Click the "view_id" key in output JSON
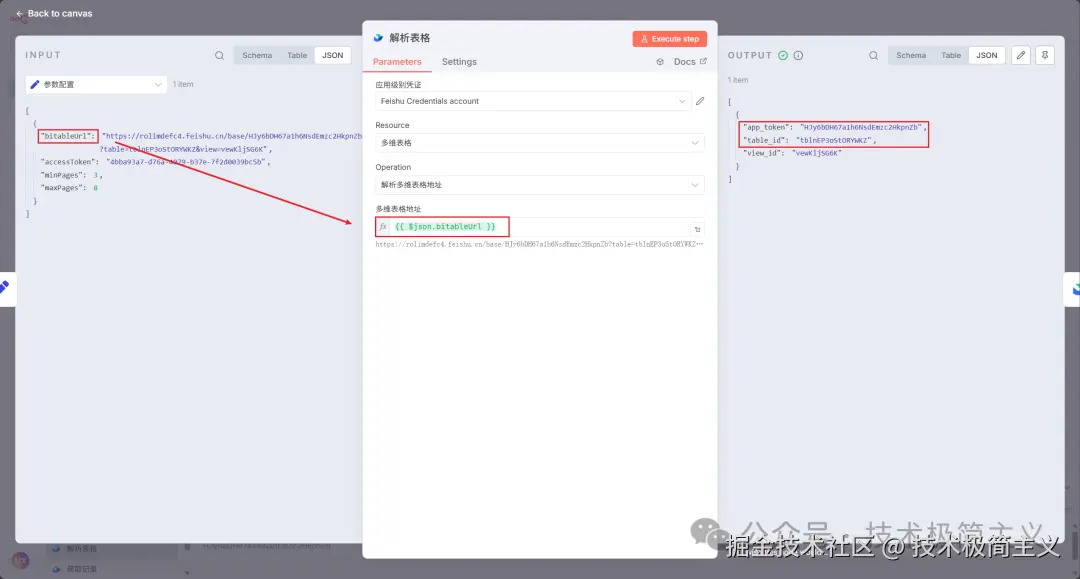Image resolution: width=1080 pixels, height=579 pixels. tap(763, 154)
